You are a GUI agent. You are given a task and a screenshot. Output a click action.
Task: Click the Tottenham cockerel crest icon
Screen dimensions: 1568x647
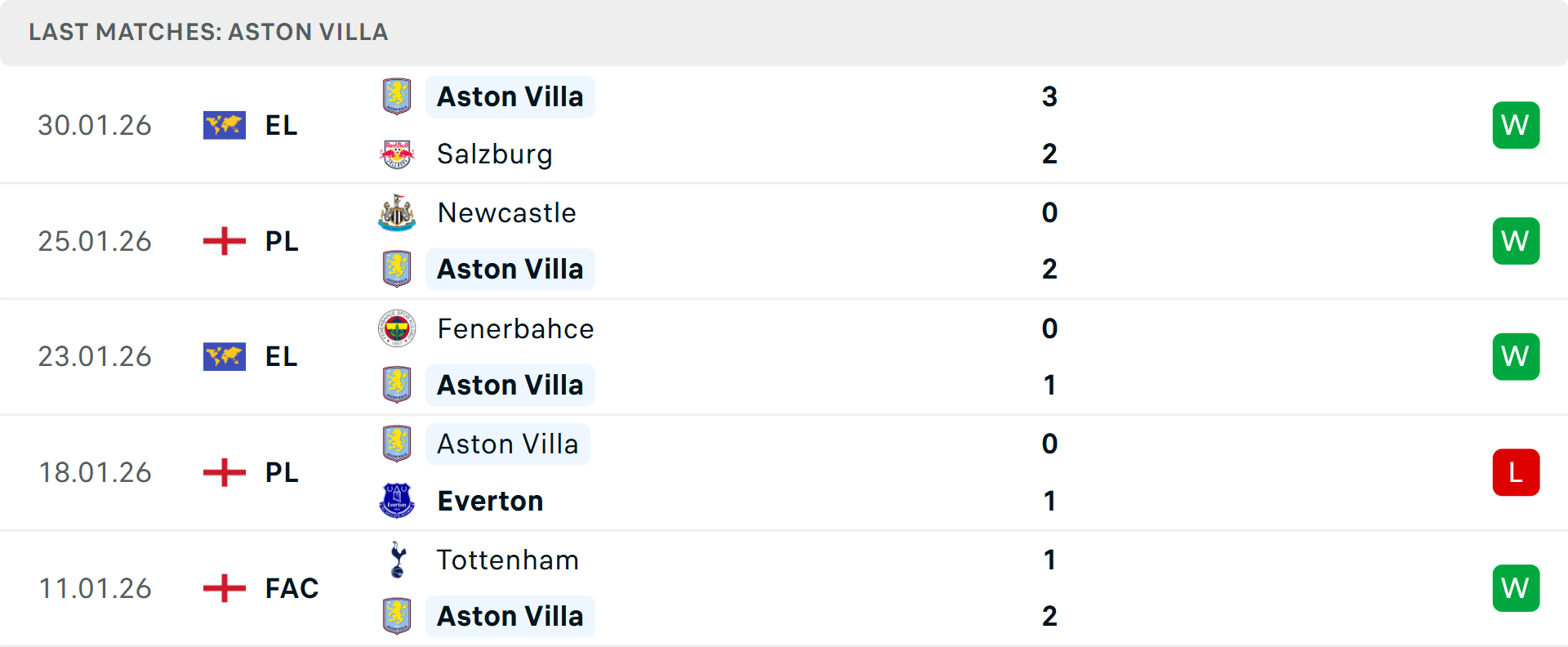pyautogui.click(x=398, y=560)
